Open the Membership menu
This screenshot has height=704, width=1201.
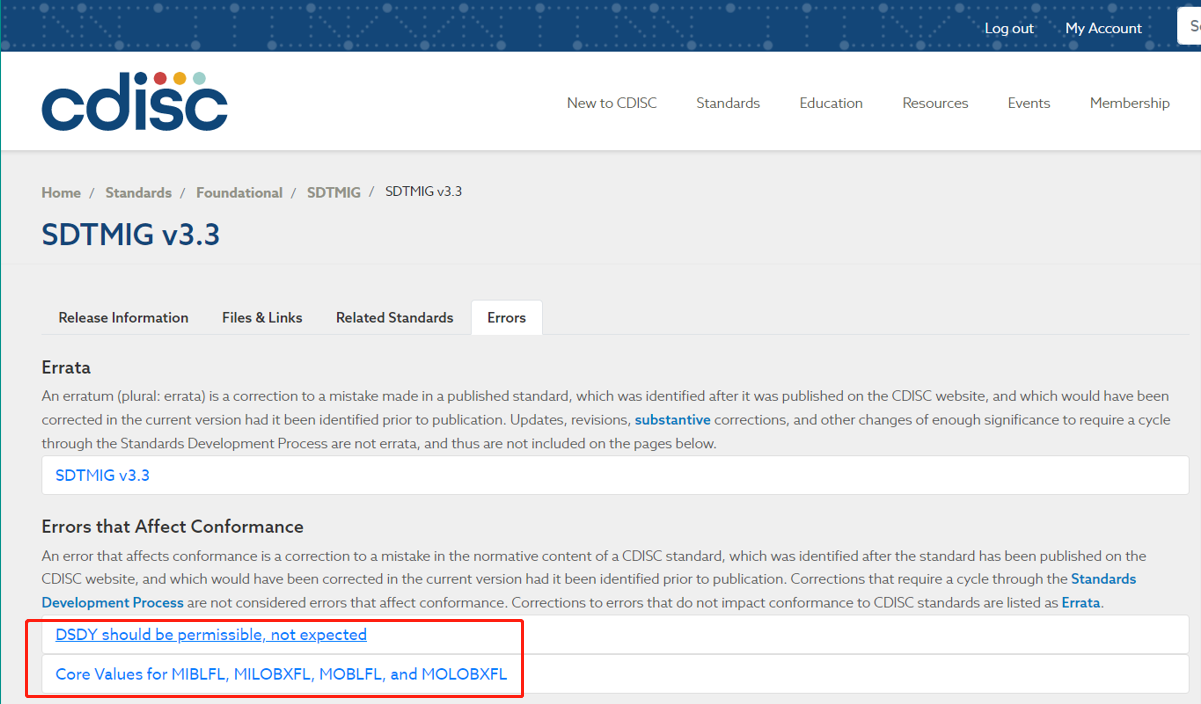(1130, 103)
